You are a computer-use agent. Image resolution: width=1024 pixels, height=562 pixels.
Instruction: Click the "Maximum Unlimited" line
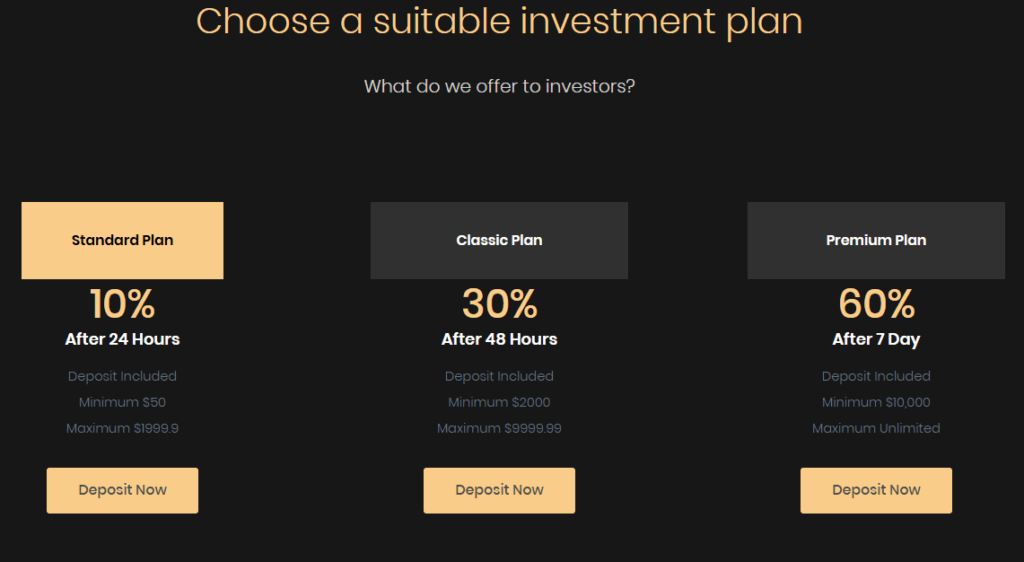click(876, 428)
